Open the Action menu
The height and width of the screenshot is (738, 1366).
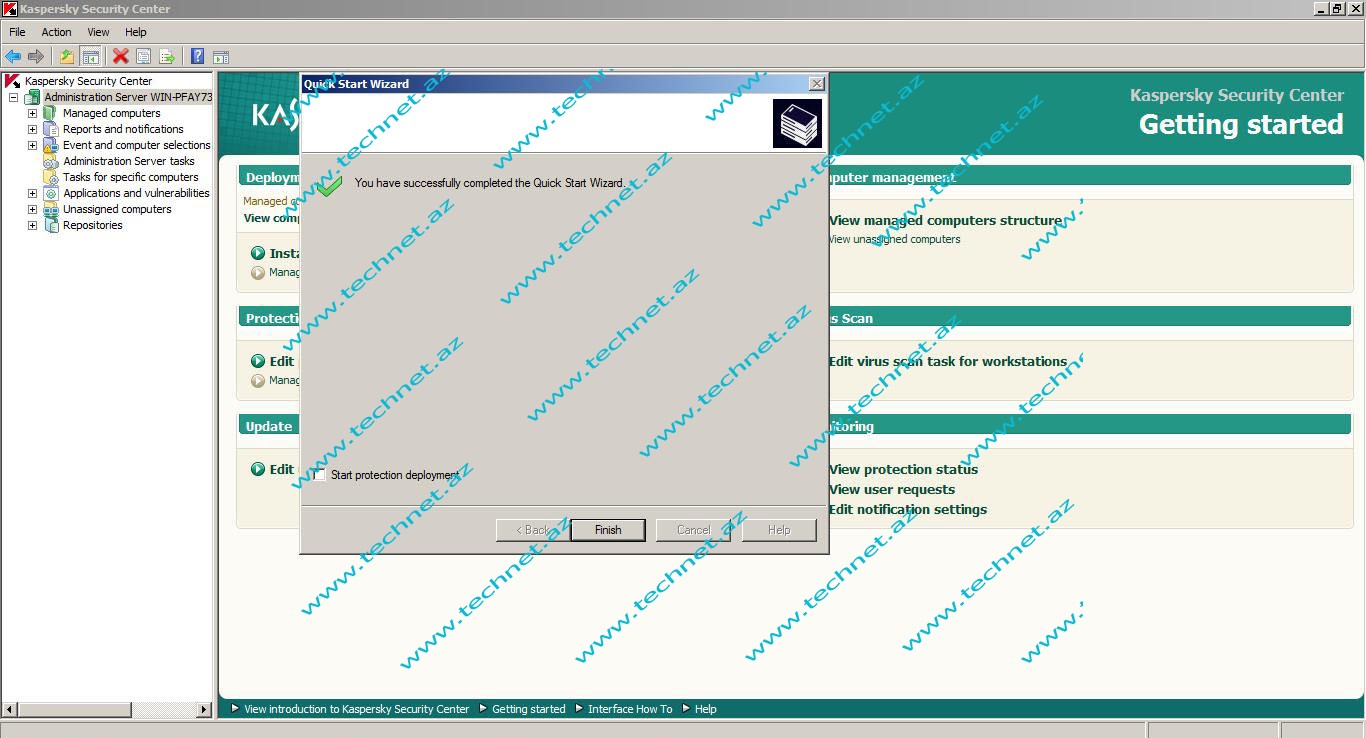[56, 32]
